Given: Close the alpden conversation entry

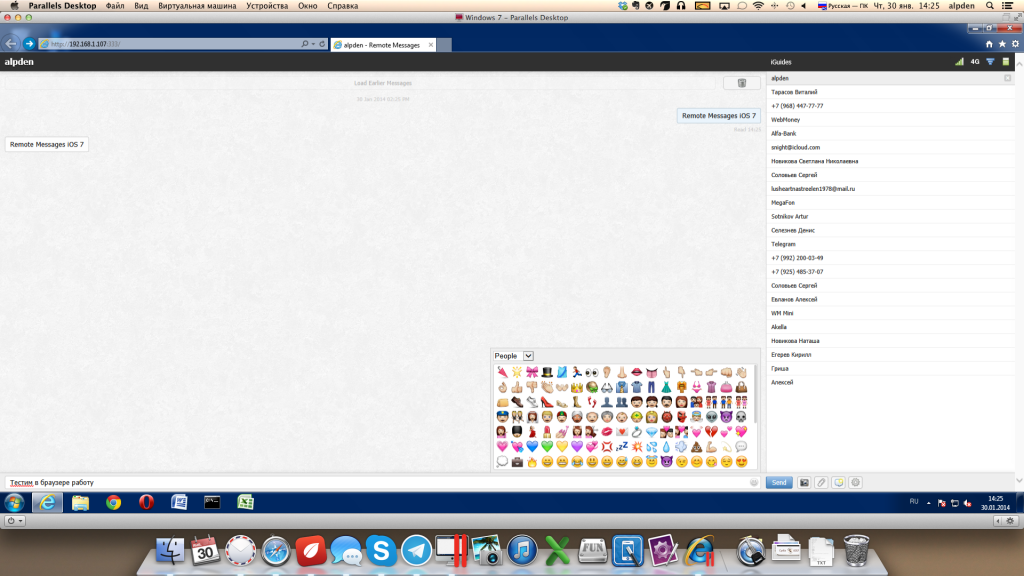Looking at the screenshot, I should point(1008,78).
